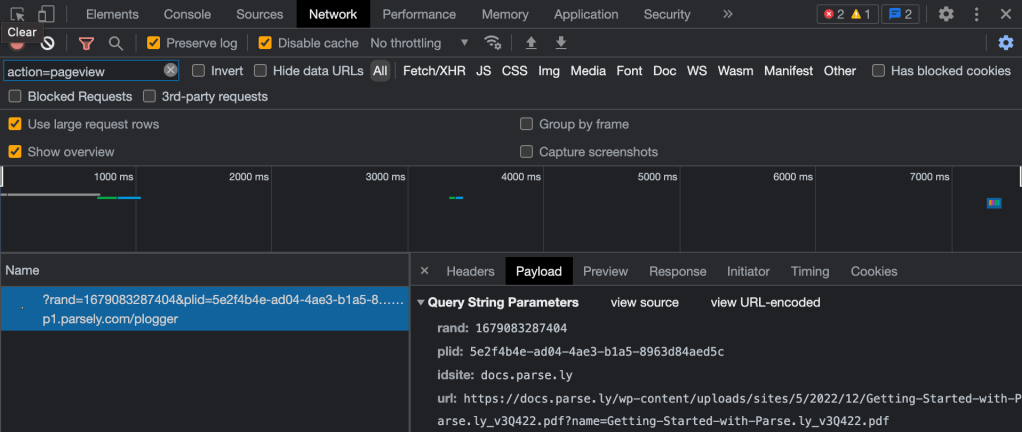Open the Preview tab

pyautogui.click(x=606, y=271)
